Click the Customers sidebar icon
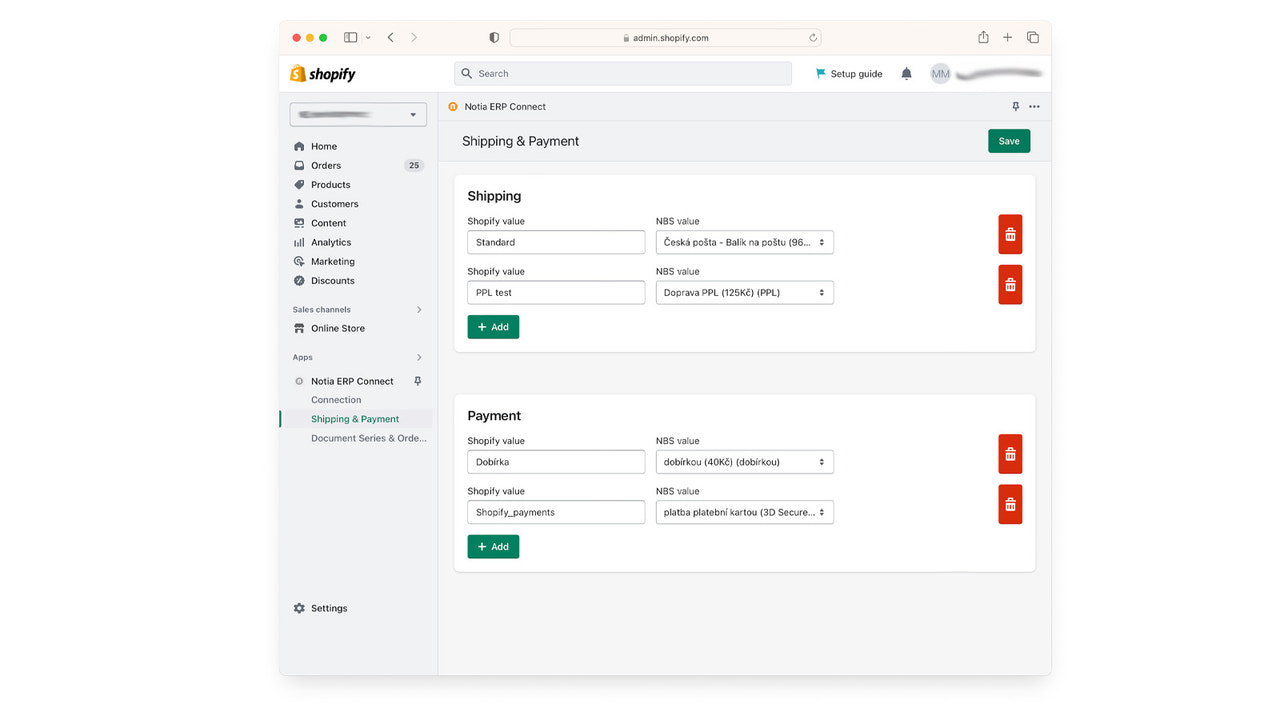 click(298, 203)
